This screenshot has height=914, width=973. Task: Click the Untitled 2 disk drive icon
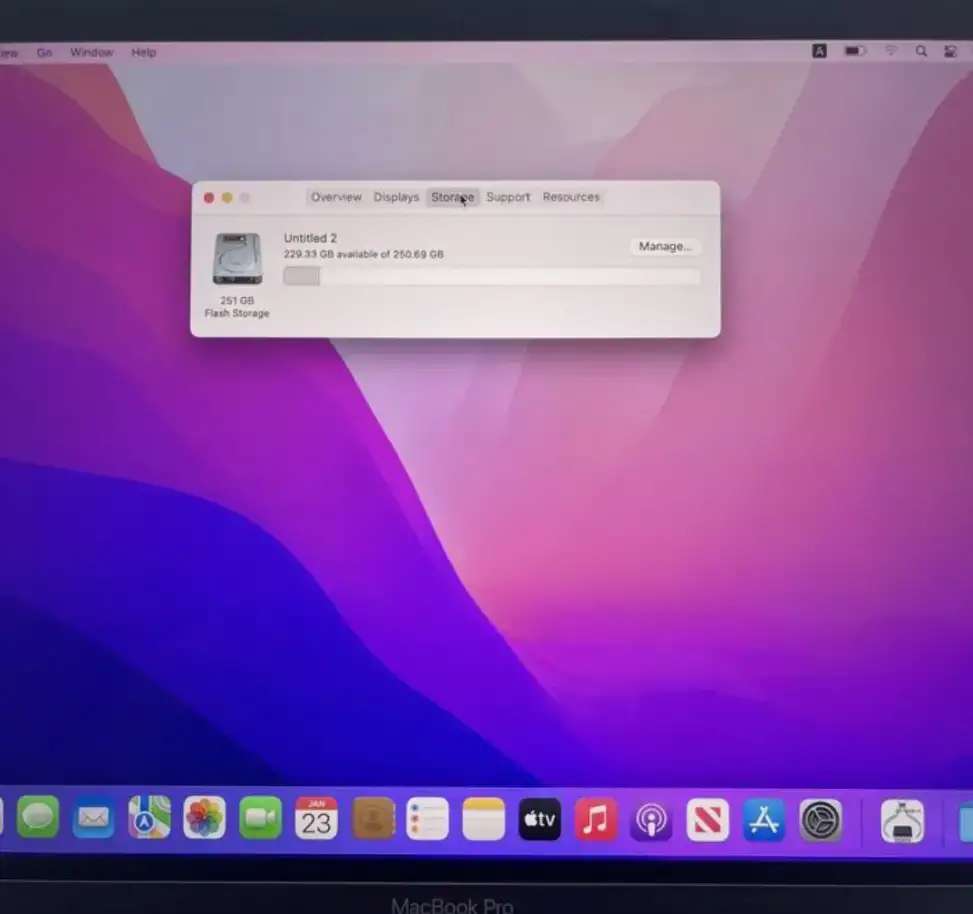(237, 259)
